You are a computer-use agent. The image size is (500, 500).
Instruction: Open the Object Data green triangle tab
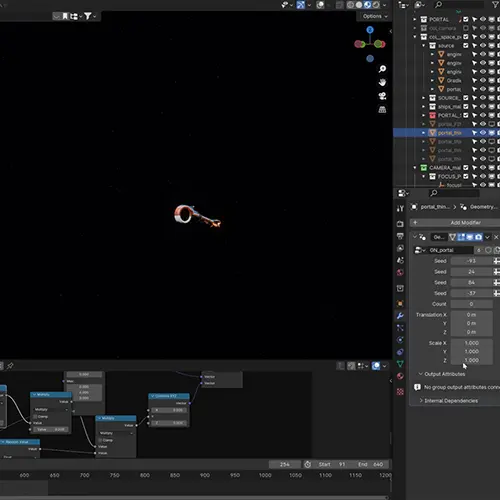coord(400,364)
